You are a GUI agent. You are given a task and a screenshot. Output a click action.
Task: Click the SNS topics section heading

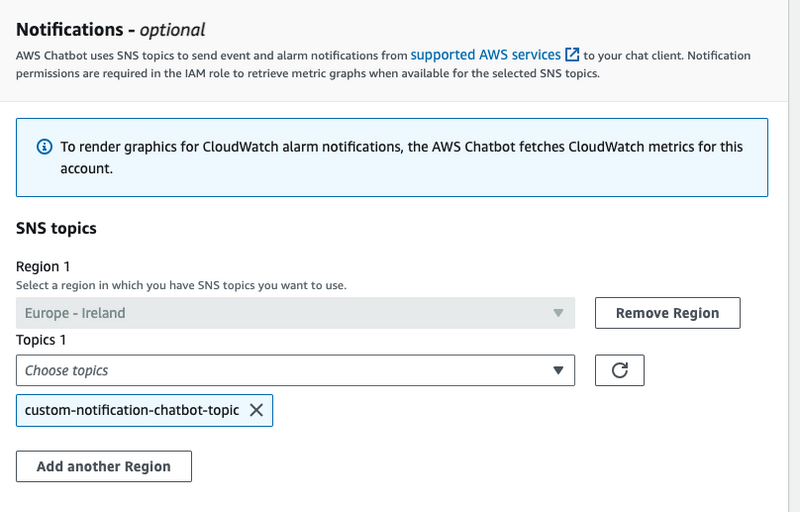click(56, 228)
